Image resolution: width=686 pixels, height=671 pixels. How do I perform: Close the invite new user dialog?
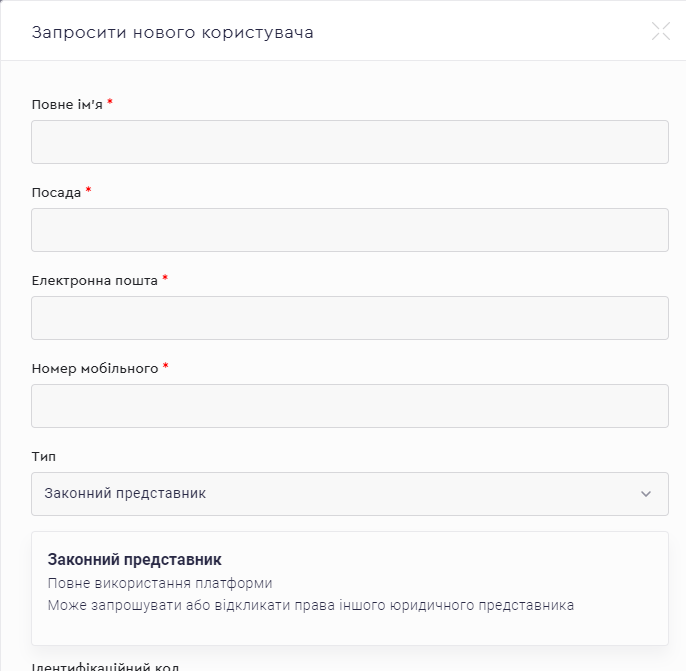660,31
